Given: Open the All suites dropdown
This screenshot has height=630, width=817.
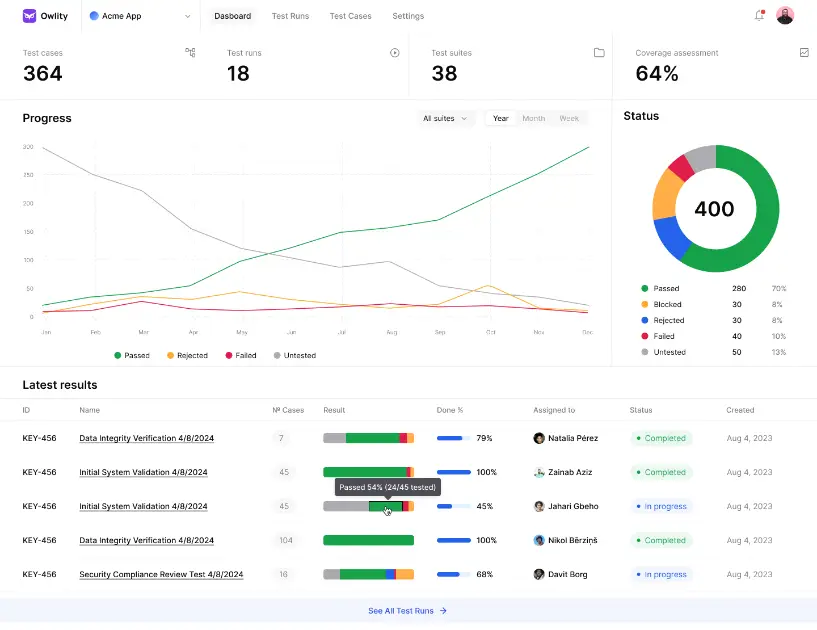Looking at the screenshot, I should [x=446, y=117].
